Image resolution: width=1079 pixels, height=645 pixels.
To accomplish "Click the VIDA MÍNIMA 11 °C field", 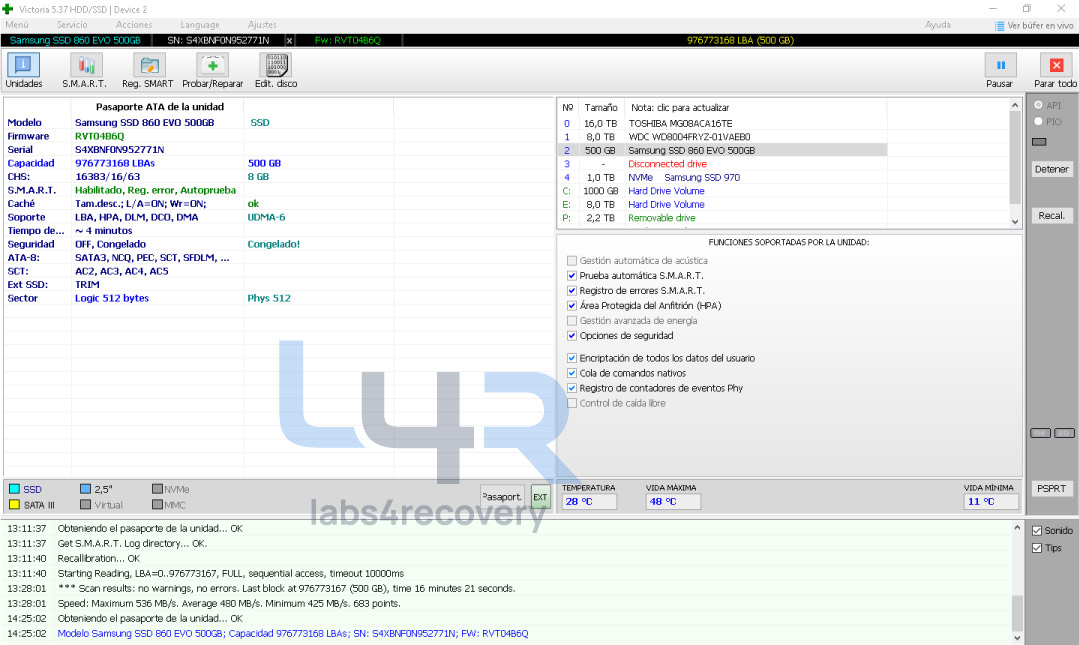I will [991, 502].
